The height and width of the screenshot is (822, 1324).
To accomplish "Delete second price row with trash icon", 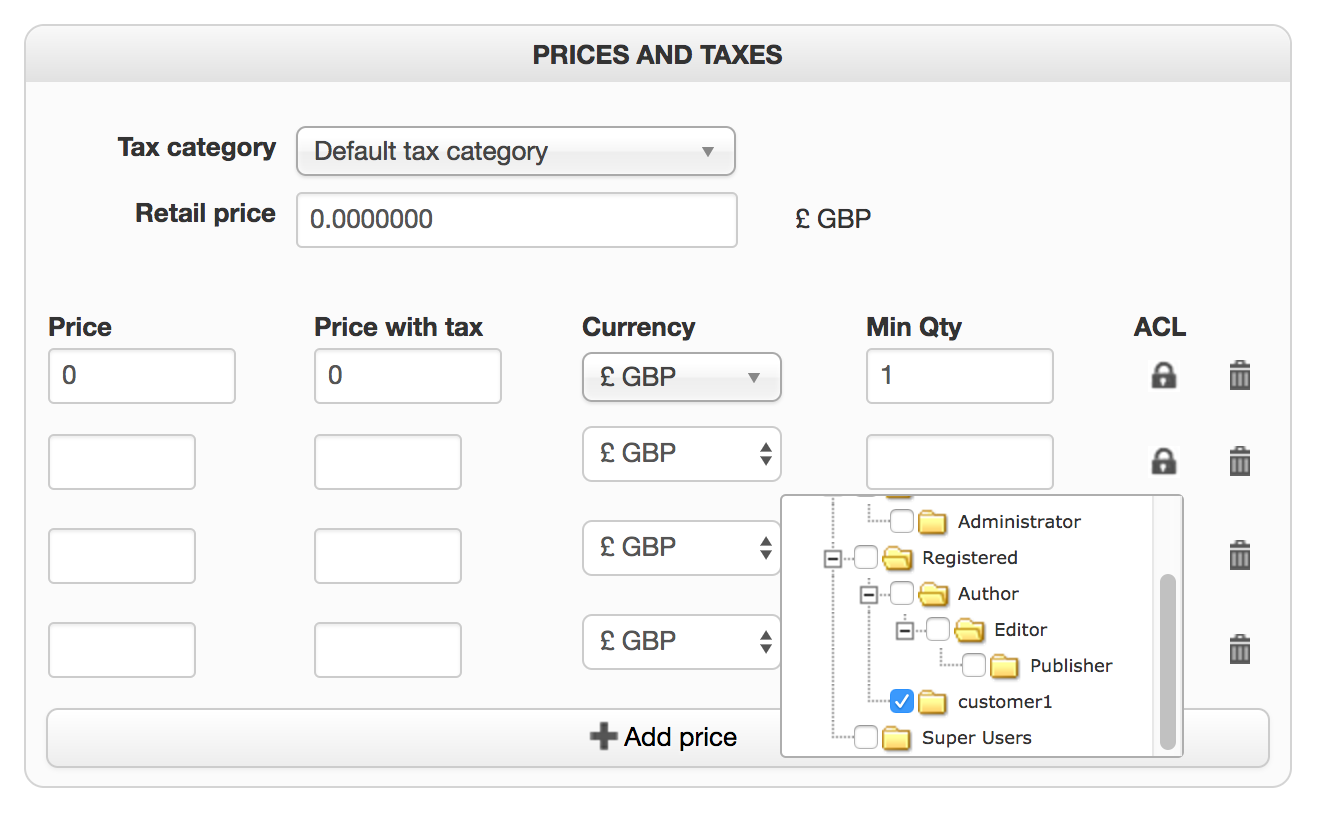I will click(x=1239, y=461).
